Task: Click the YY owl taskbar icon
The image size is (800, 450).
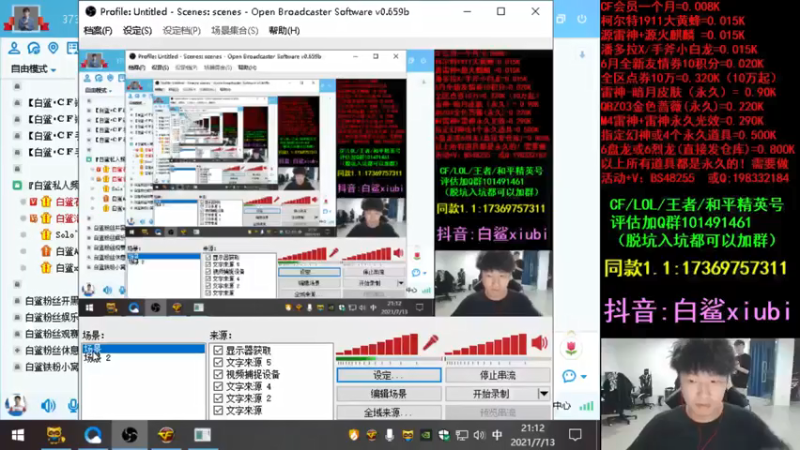Action: [56, 435]
